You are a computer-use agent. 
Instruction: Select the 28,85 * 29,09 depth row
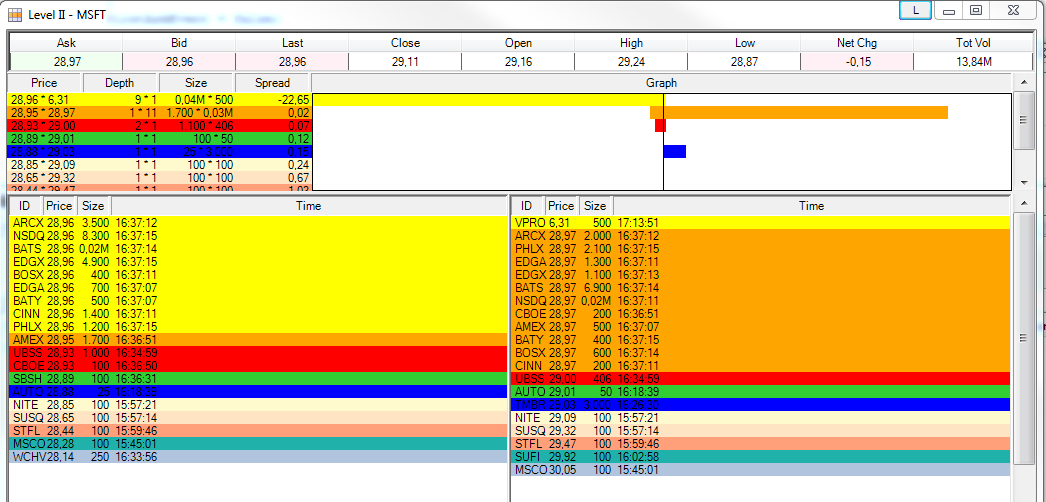point(159,165)
